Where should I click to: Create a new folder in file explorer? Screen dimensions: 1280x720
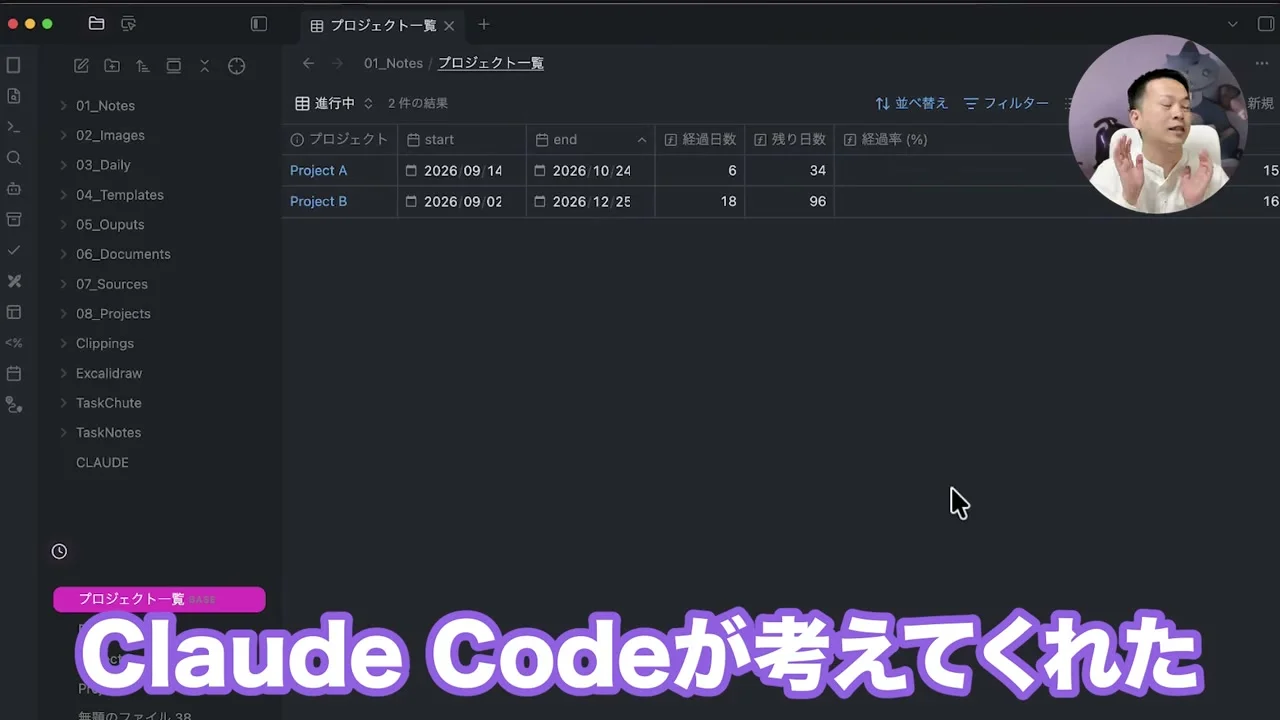click(112, 66)
